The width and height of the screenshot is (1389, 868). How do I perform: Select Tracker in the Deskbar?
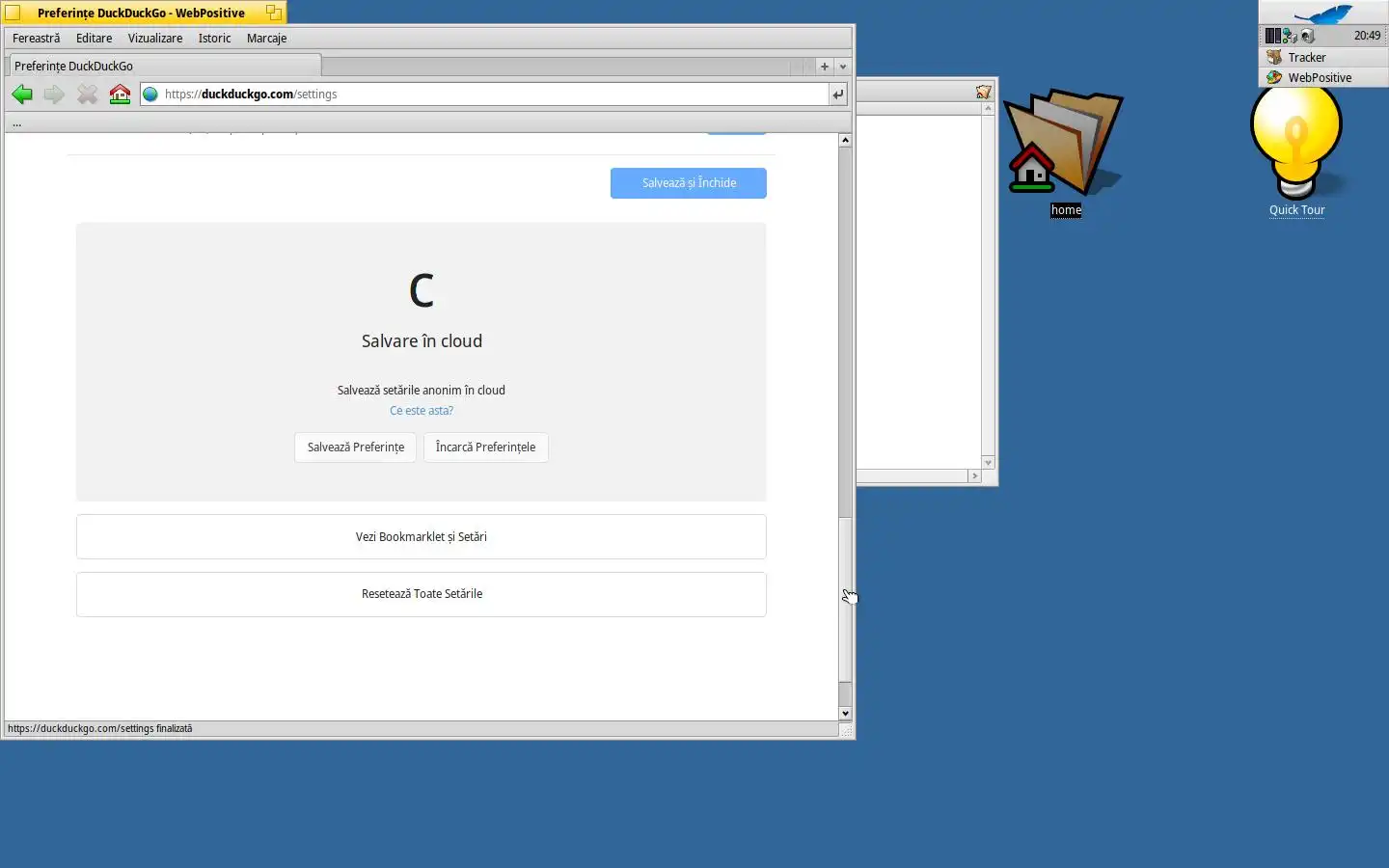(x=1323, y=57)
